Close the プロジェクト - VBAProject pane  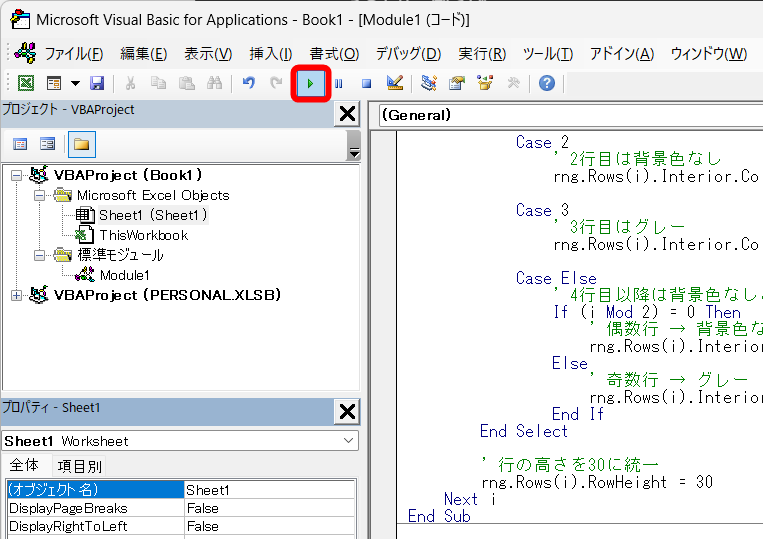click(x=347, y=114)
